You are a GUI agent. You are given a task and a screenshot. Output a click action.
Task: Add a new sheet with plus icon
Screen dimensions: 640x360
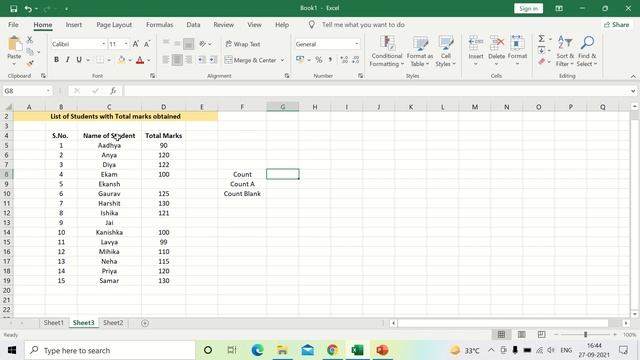[x=145, y=323]
